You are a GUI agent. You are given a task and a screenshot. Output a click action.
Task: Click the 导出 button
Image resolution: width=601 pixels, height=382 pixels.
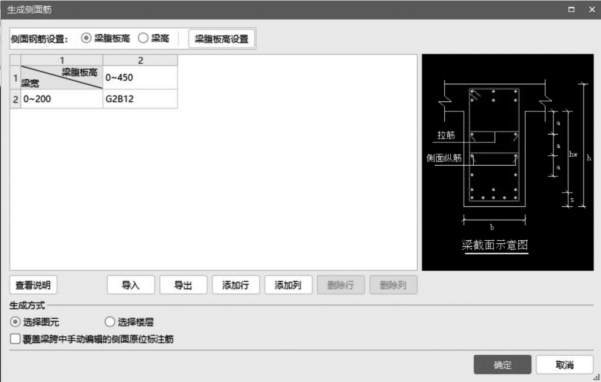(183, 285)
